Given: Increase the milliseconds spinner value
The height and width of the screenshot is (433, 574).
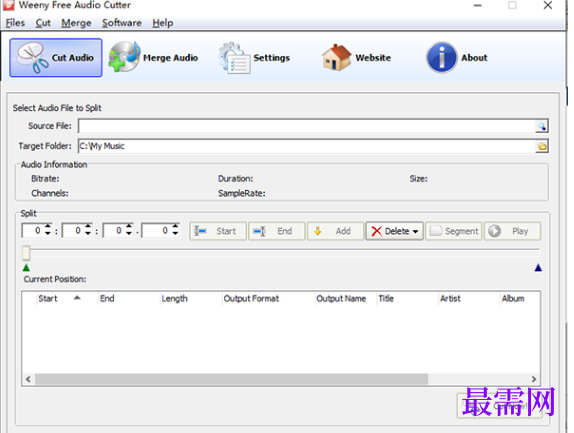Looking at the screenshot, I should click(x=175, y=226).
